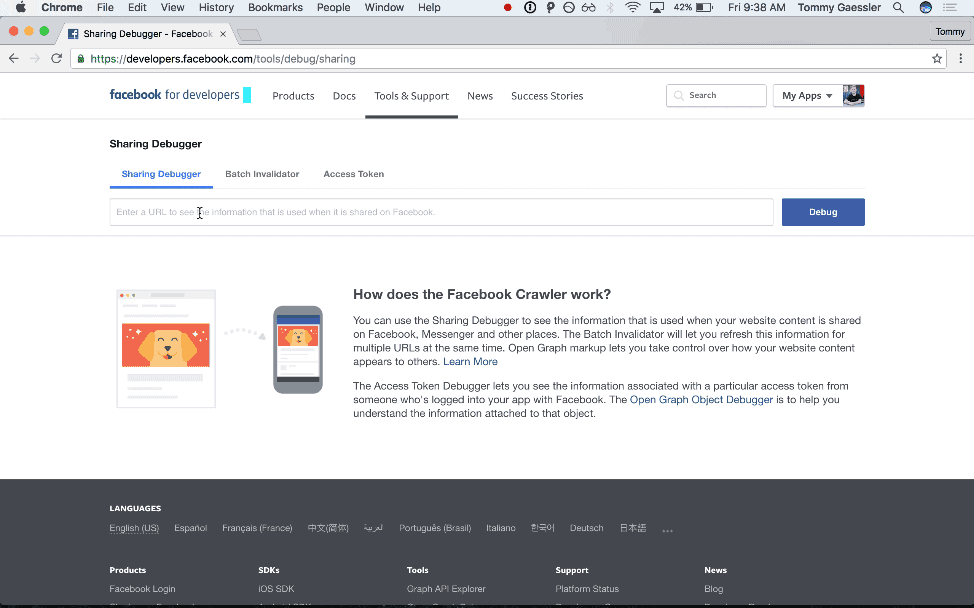Open the Products nav item

(x=293, y=96)
